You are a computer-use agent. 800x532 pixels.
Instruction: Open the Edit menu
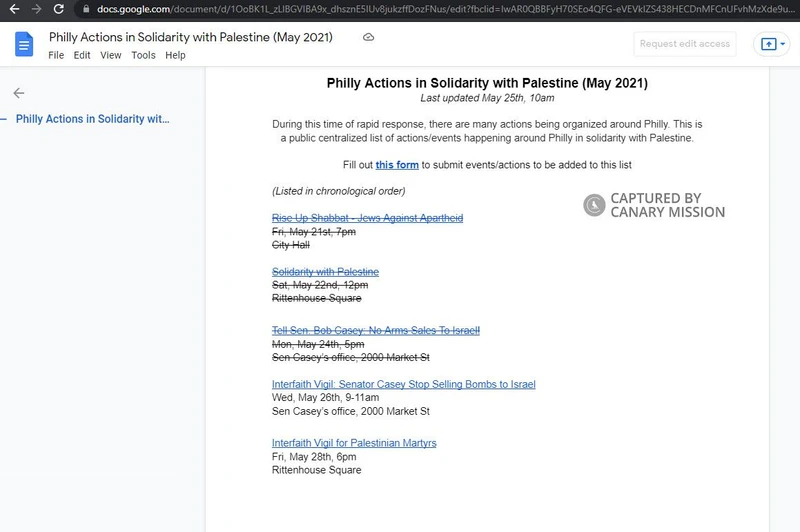tap(82, 55)
